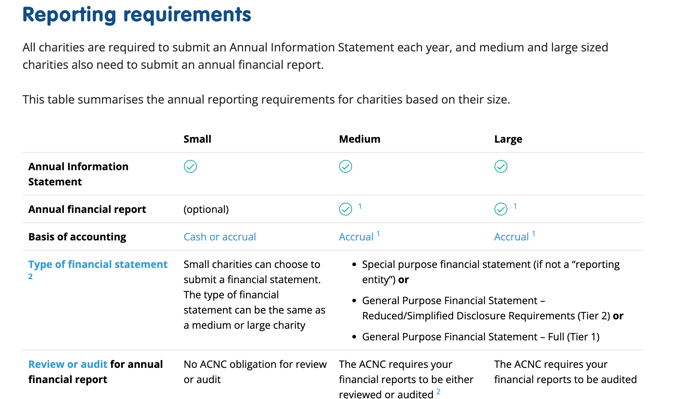
Task: Open the Medium column 'Accrual' link
Action: 356,237
